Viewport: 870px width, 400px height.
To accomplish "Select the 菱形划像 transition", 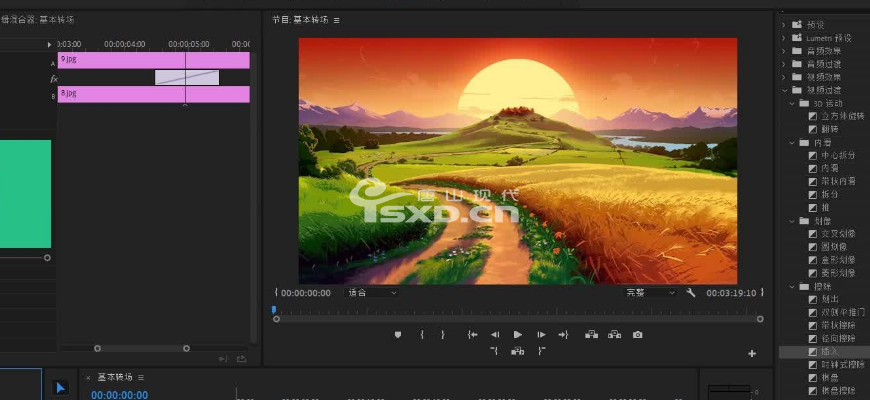I will click(838, 273).
